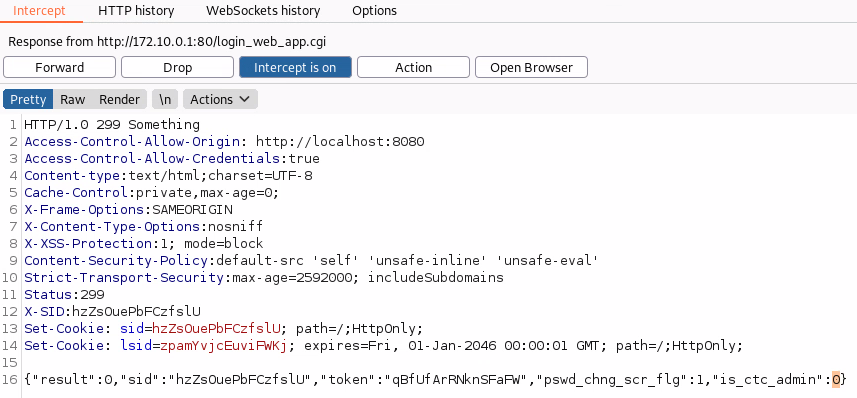Click the SAMEORIGIN value

(192, 209)
